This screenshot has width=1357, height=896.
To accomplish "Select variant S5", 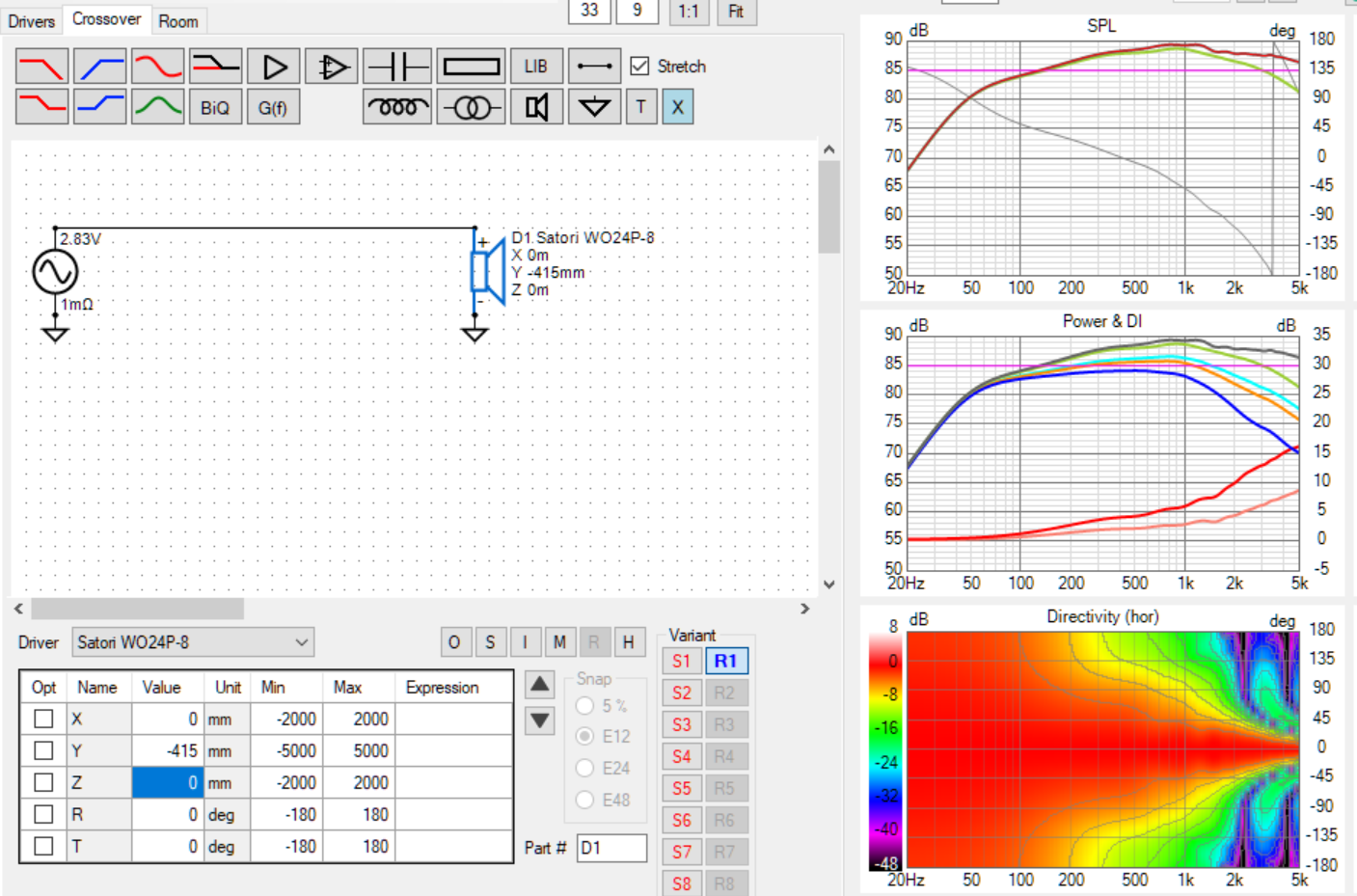I will click(x=682, y=788).
